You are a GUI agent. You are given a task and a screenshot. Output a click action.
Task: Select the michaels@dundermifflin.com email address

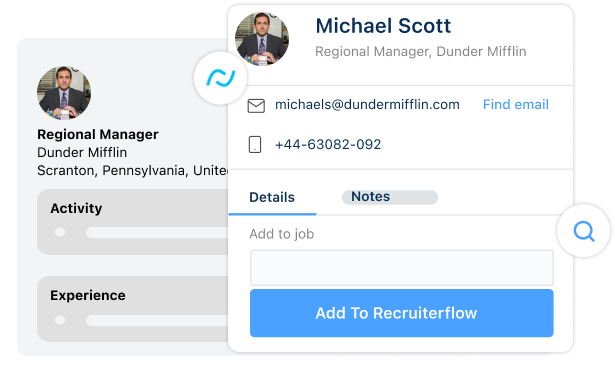367,104
